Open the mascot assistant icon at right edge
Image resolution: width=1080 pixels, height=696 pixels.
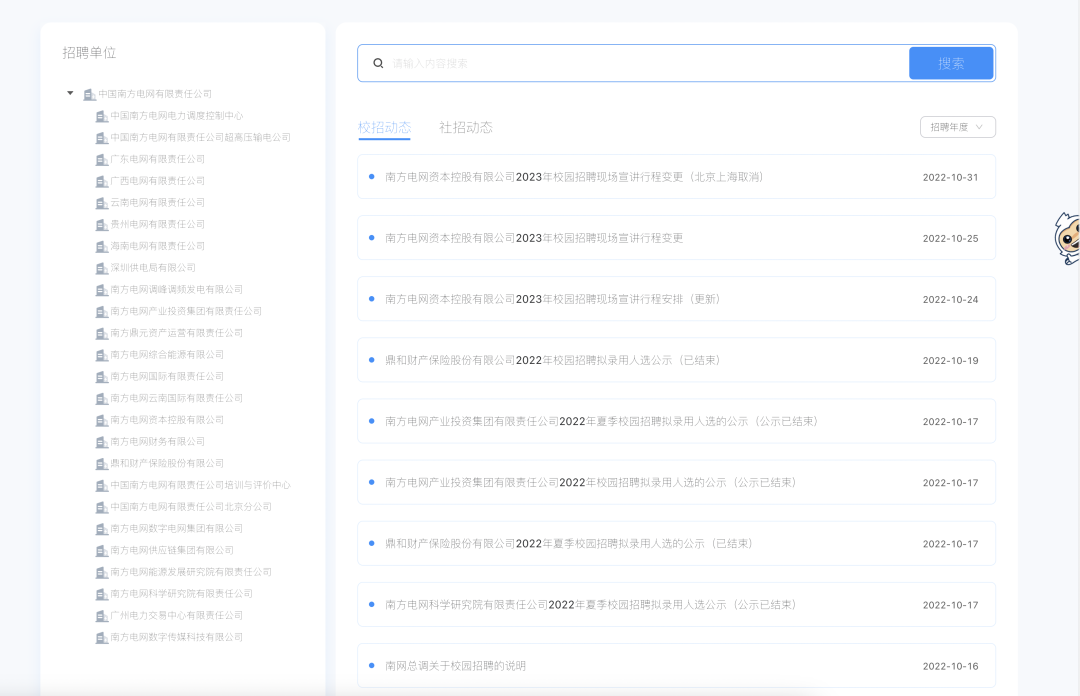pyautogui.click(x=1067, y=238)
